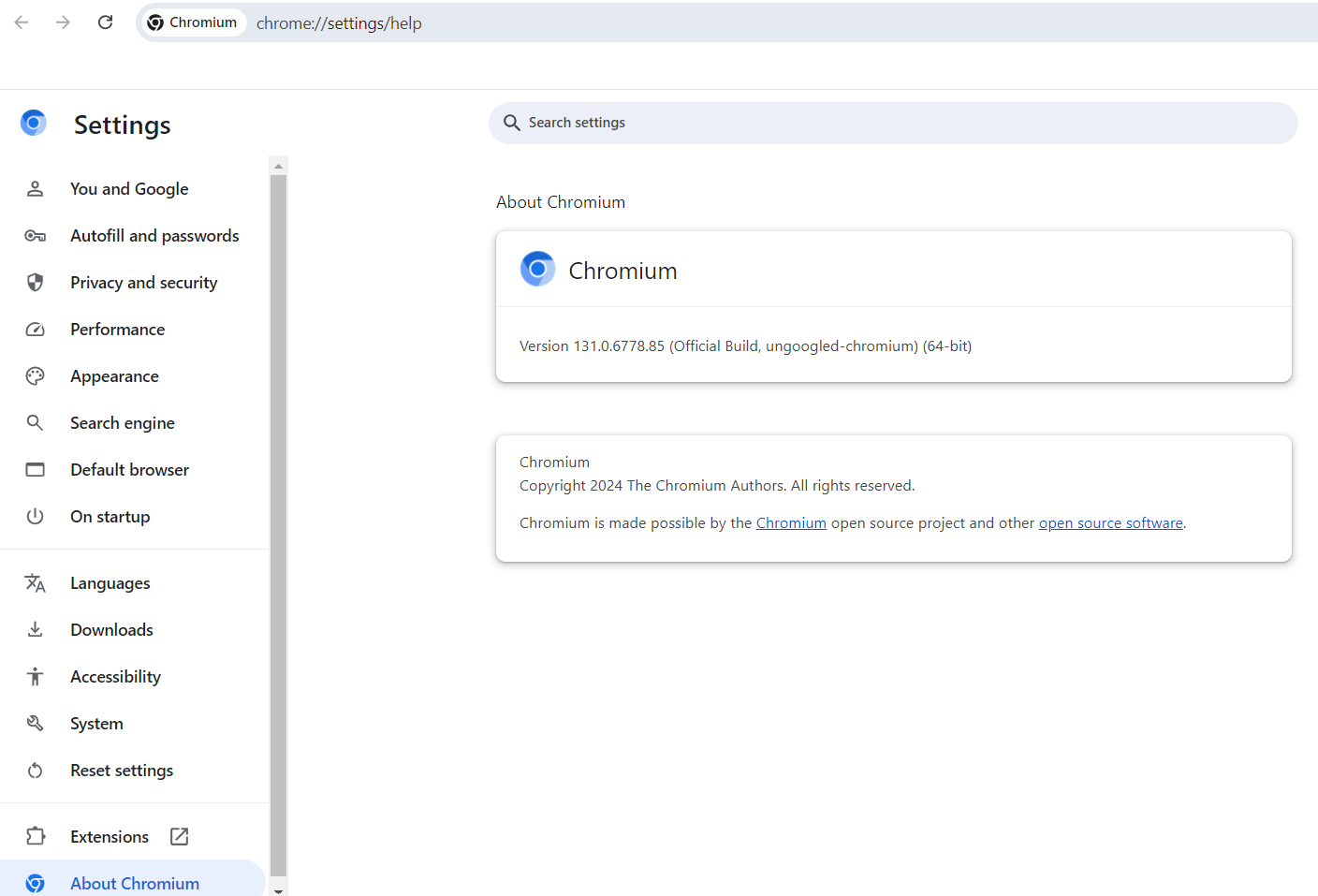The height and width of the screenshot is (896, 1318).
Task: Select About Chromium in sidebar
Action: (x=133, y=883)
